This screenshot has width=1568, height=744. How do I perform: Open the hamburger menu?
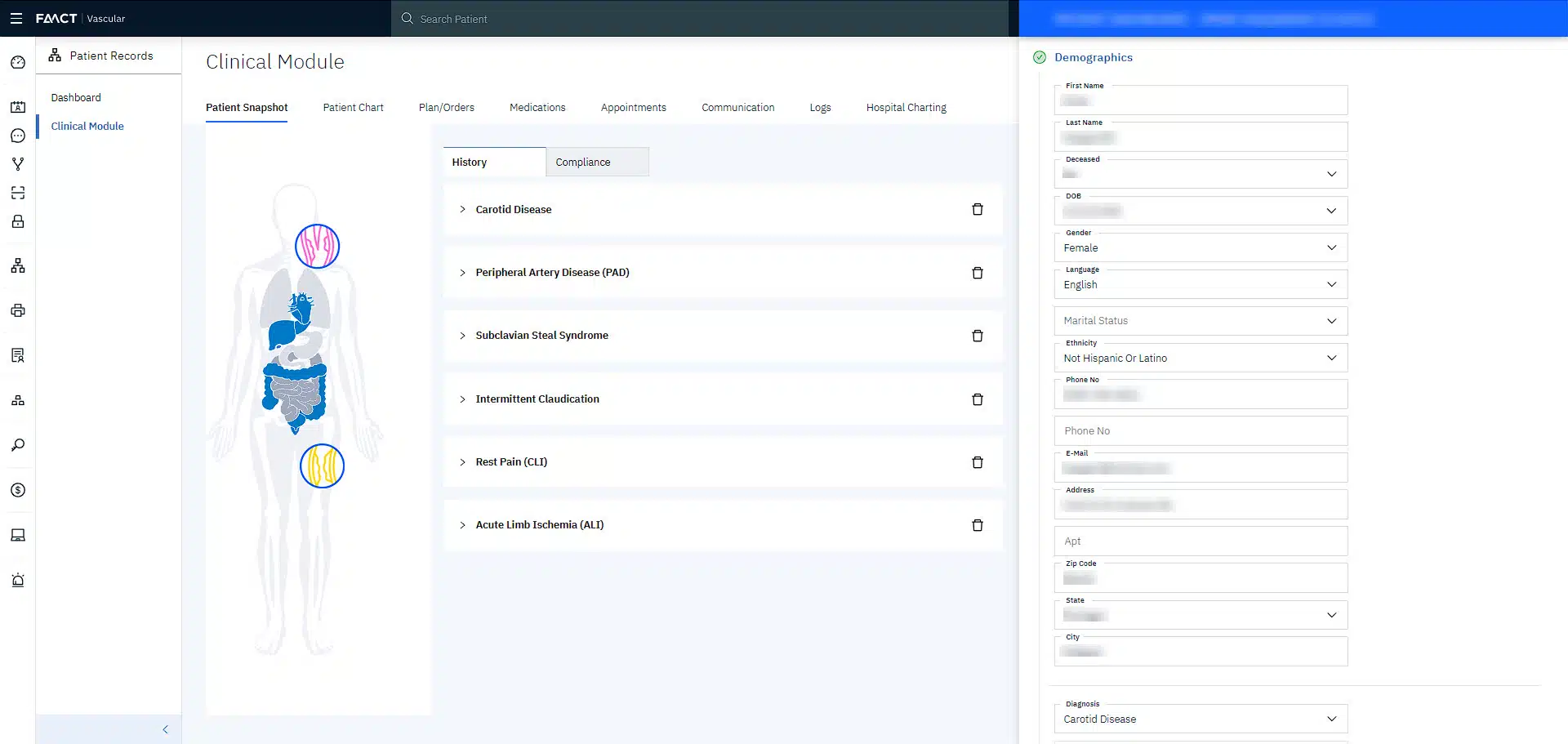pyautogui.click(x=16, y=18)
